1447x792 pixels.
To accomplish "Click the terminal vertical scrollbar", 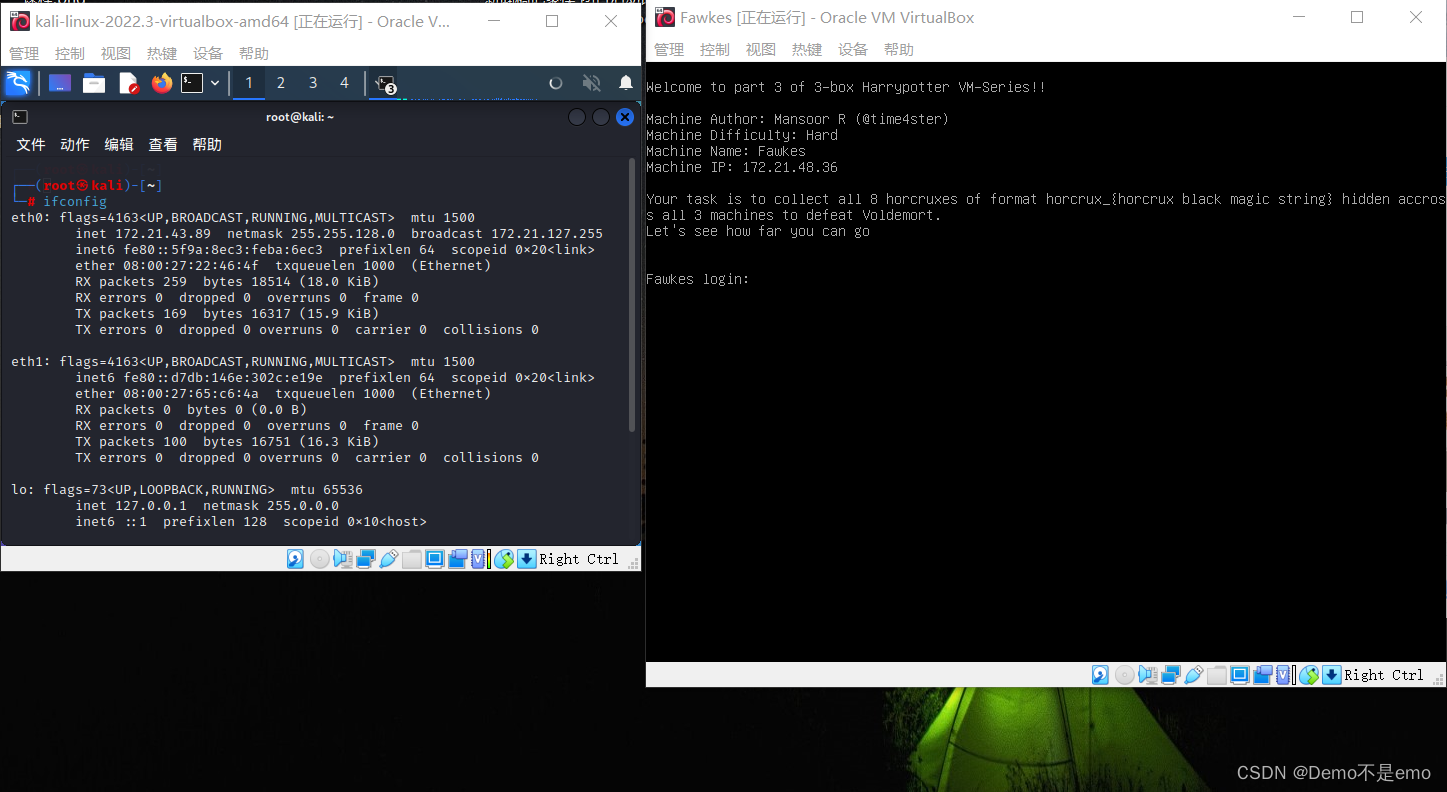I will [632, 295].
